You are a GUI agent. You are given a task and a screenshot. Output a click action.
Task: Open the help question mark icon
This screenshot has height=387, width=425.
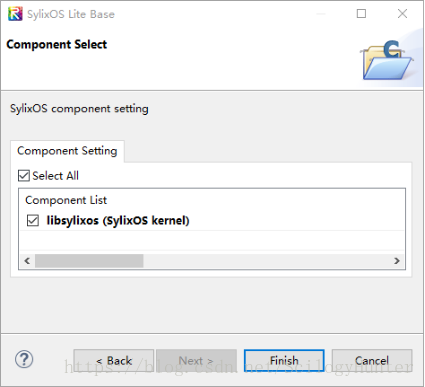pyautogui.click(x=24, y=359)
